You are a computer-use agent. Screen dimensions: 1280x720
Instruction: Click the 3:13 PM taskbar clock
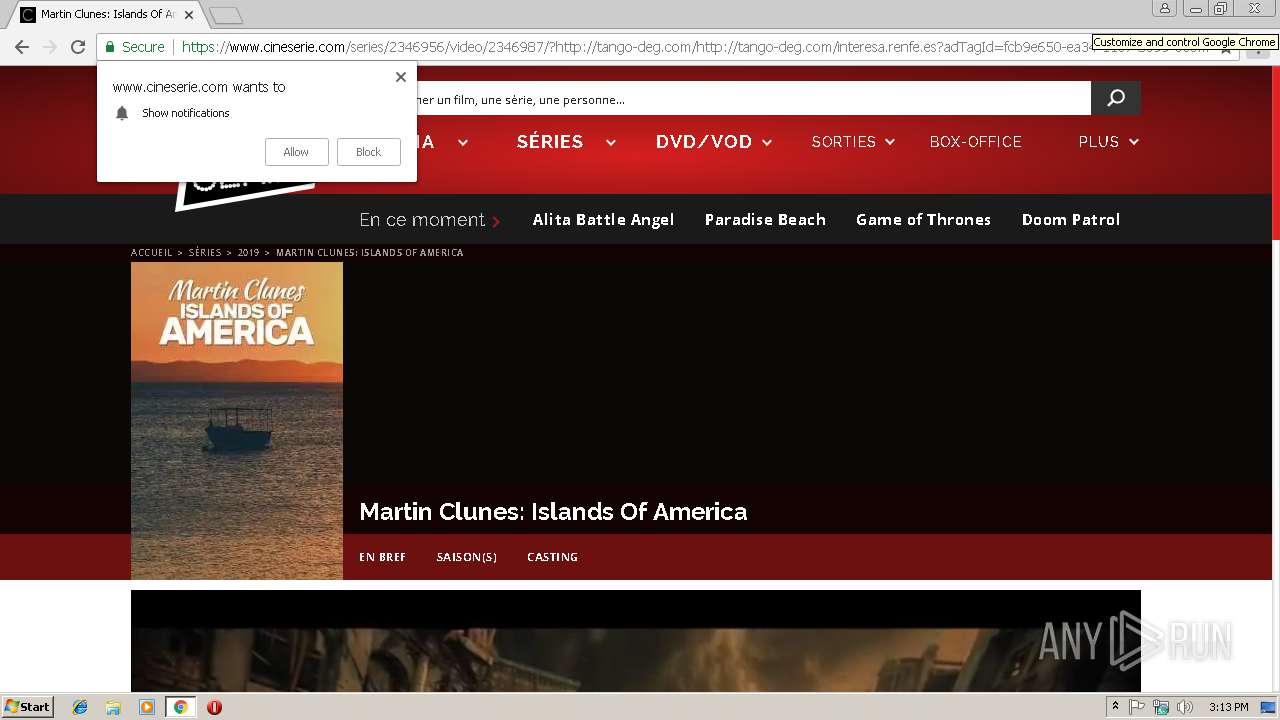click(x=1228, y=707)
